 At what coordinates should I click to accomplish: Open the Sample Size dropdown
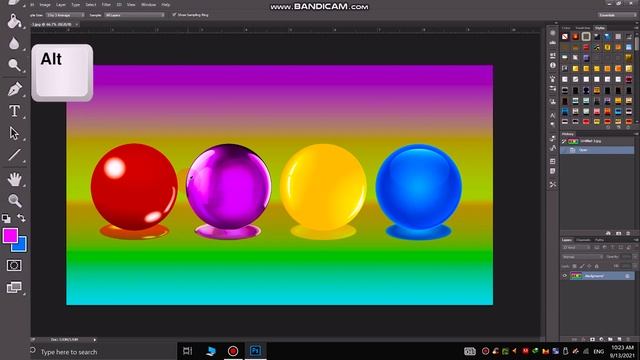pyautogui.click(x=65, y=15)
